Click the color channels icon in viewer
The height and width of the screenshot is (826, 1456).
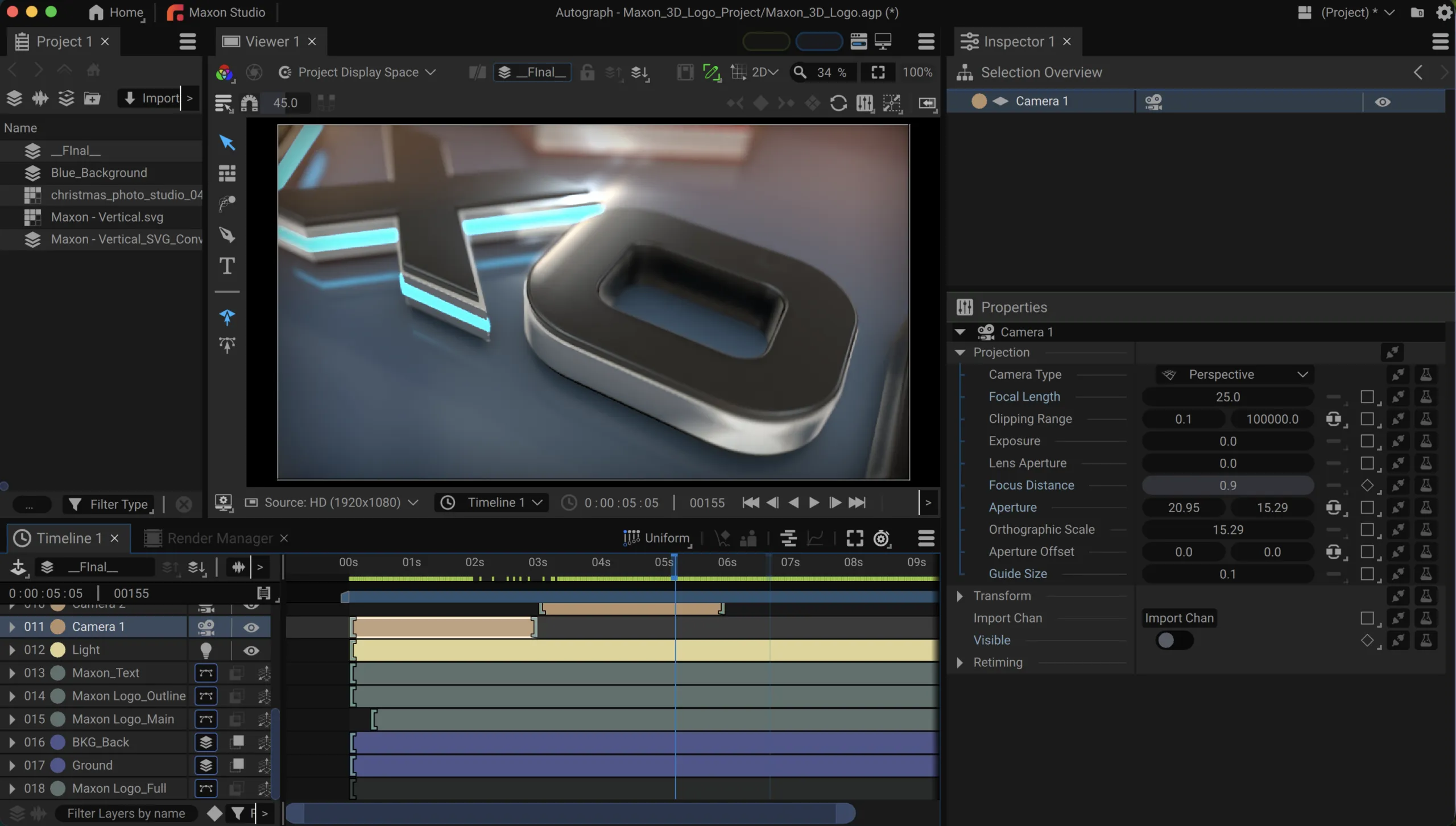pyautogui.click(x=224, y=72)
